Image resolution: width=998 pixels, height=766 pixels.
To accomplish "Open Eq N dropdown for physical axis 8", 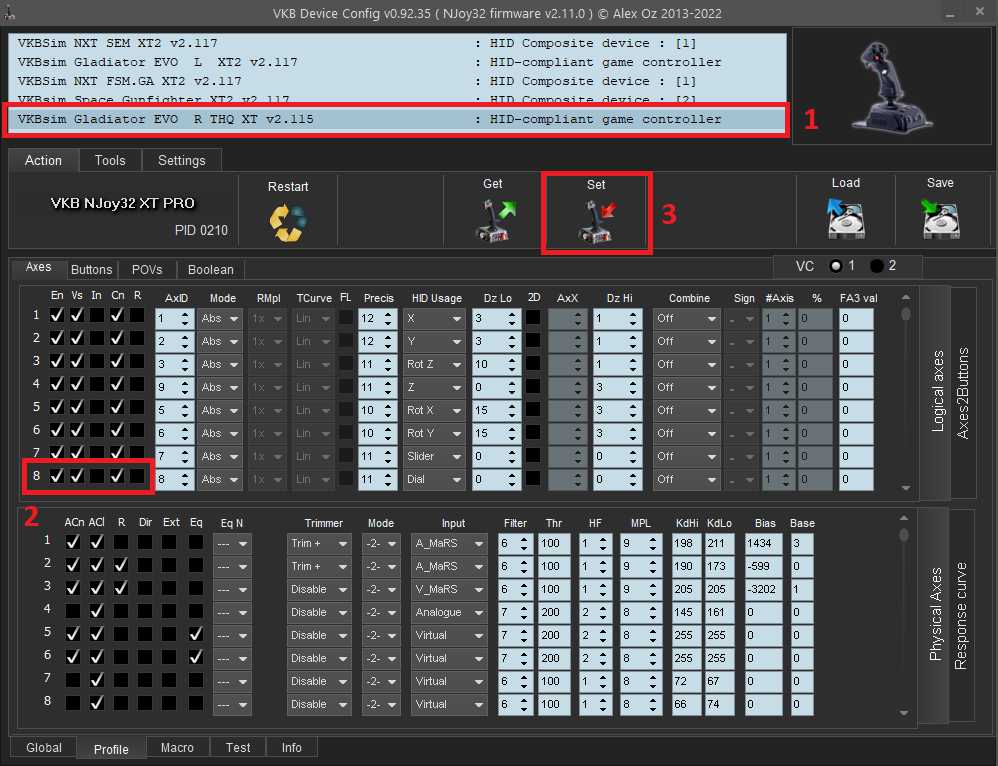I will (232, 704).
